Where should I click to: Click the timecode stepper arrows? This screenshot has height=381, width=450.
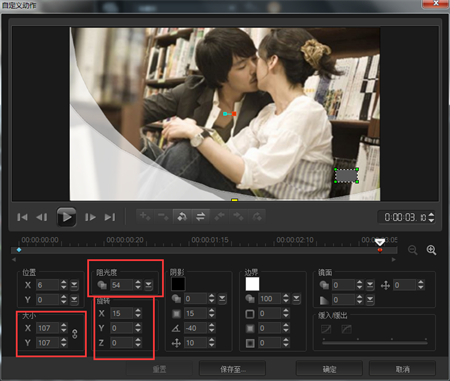tap(431, 217)
